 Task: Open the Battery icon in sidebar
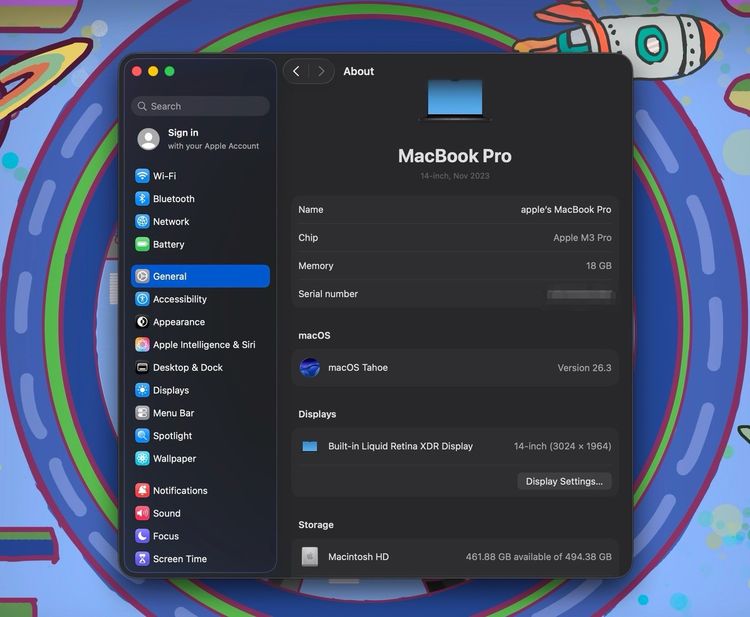[142, 244]
